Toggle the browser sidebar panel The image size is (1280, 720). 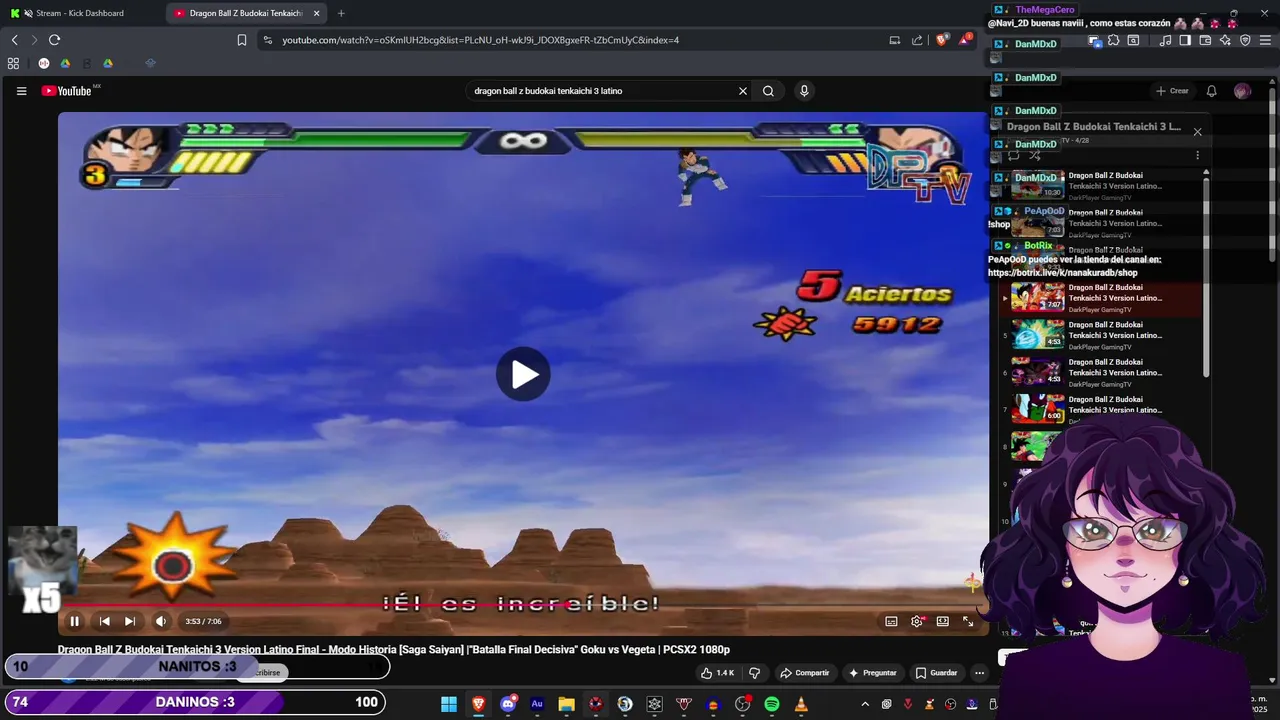point(1185,40)
